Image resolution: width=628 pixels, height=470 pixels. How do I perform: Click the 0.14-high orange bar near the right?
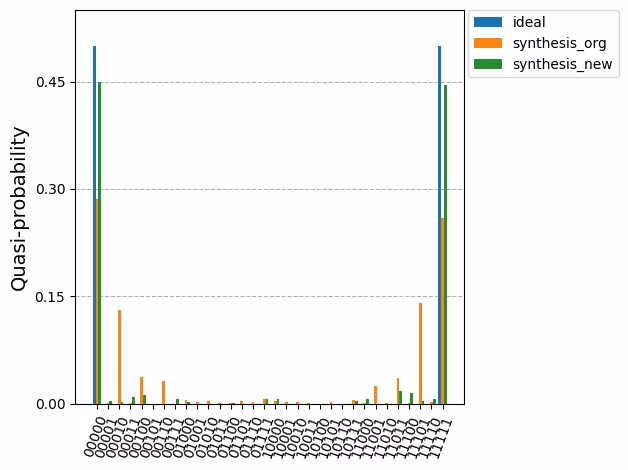coord(420,354)
